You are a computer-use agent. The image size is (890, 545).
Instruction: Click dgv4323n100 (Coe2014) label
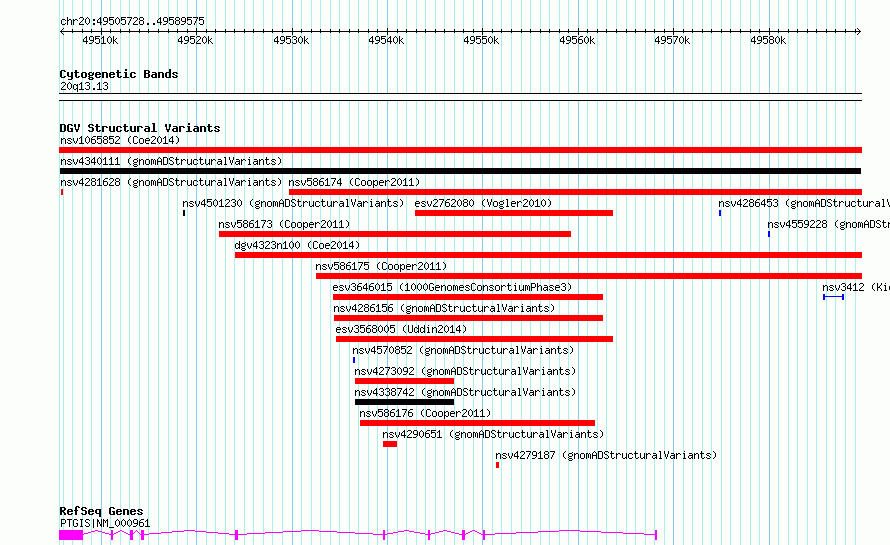click(x=297, y=245)
